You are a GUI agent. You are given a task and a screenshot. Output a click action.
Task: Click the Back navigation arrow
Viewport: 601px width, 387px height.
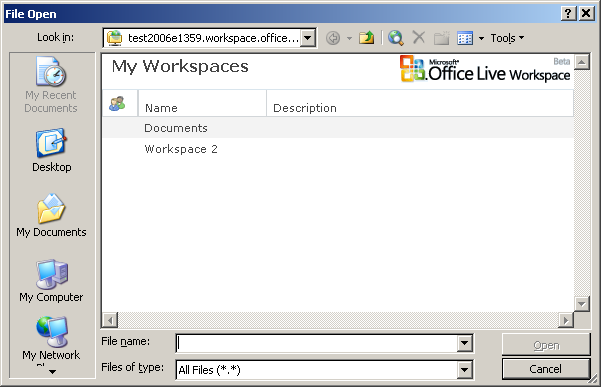(x=333, y=38)
